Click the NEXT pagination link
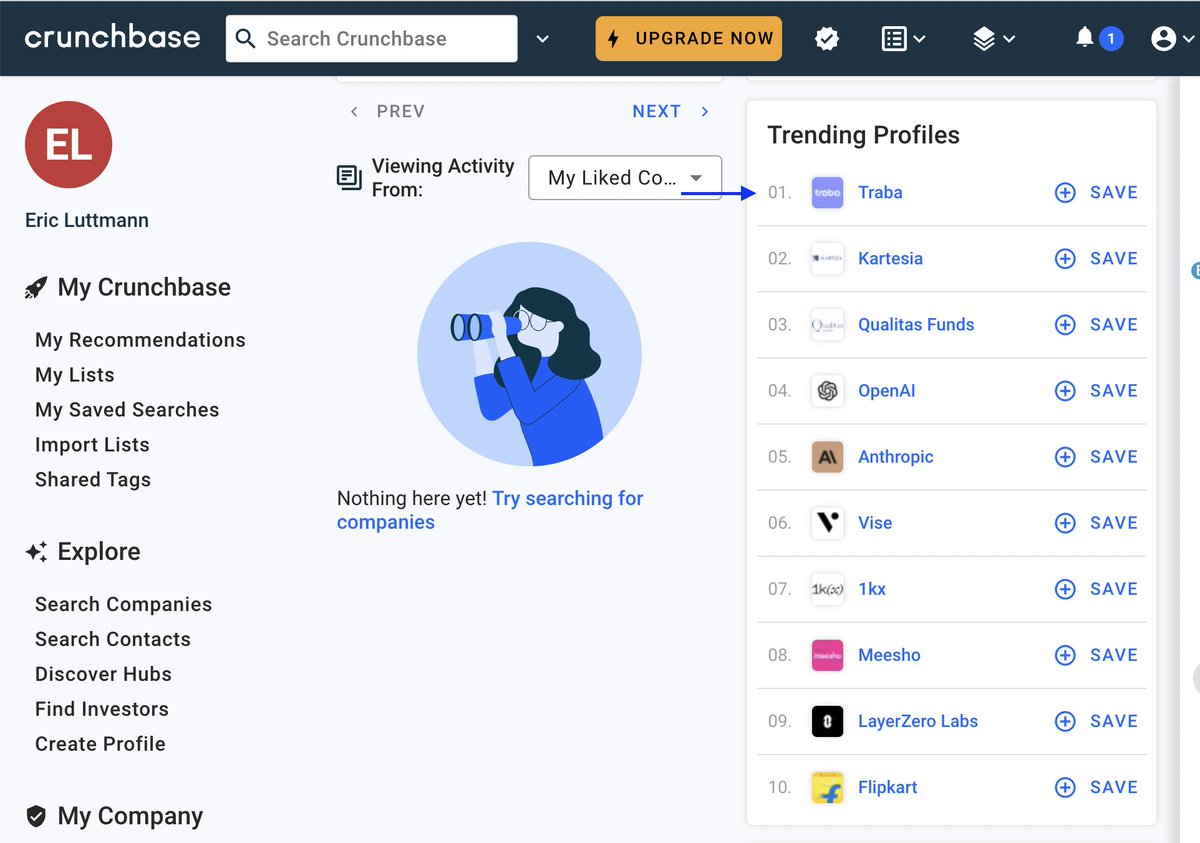The height and width of the screenshot is (843, 1200). [671, 111]
